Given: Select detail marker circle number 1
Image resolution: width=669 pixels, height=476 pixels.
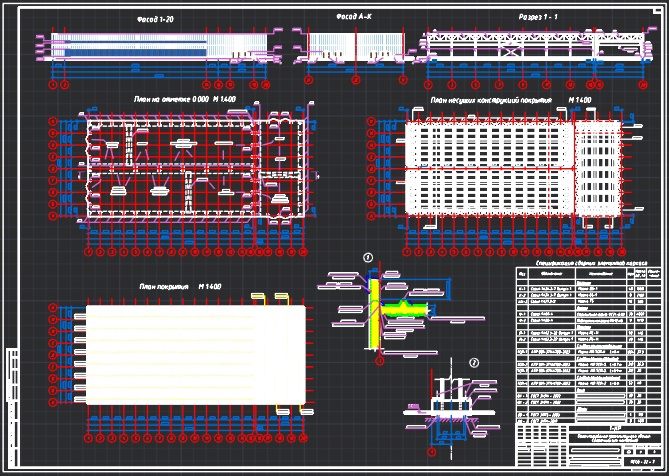Looking at the screenshot, I should (367, 258).
